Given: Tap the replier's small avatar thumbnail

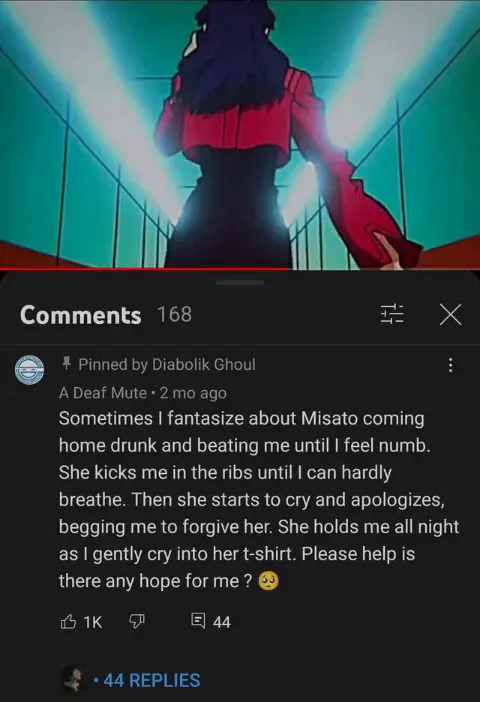Looking at the screenshot, I should (75, 680).
